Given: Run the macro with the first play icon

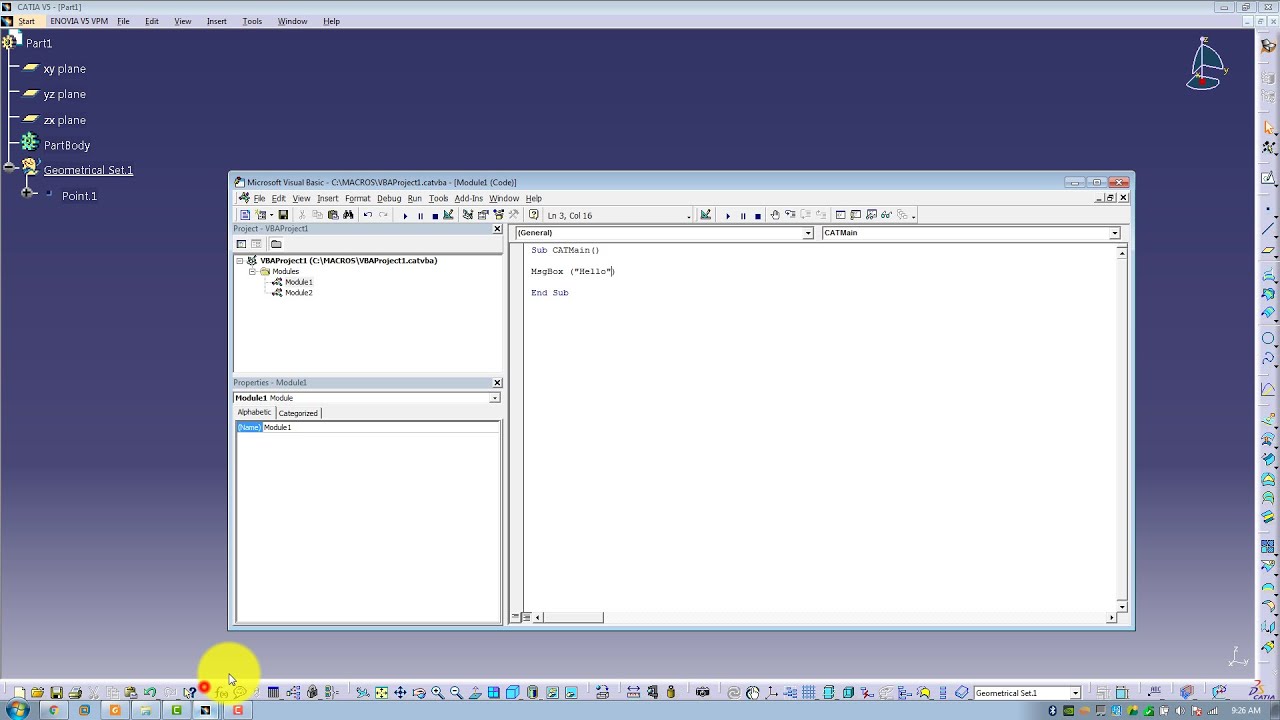Looking at the screenshot, I should (x=405, y=215).
